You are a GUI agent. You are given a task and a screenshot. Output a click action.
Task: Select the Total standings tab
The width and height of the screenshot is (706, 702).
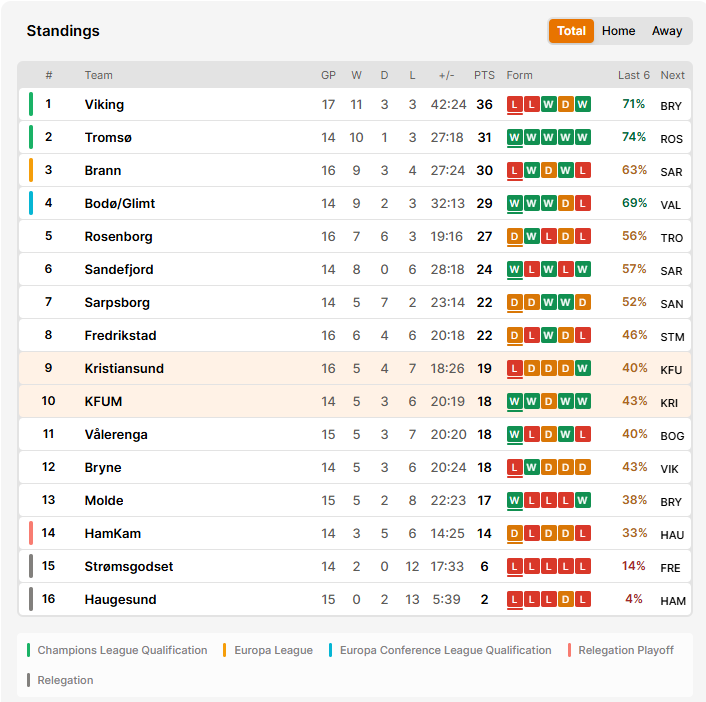(x=571, y=31)
